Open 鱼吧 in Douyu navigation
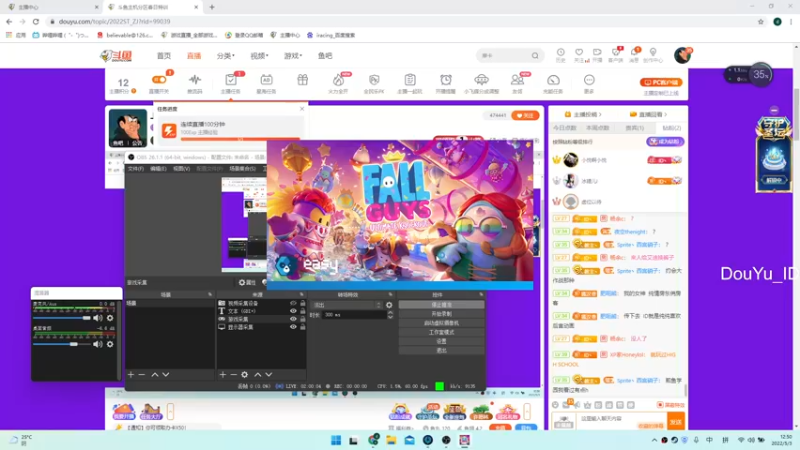800x450 pixels. click(x=325, y=56)
